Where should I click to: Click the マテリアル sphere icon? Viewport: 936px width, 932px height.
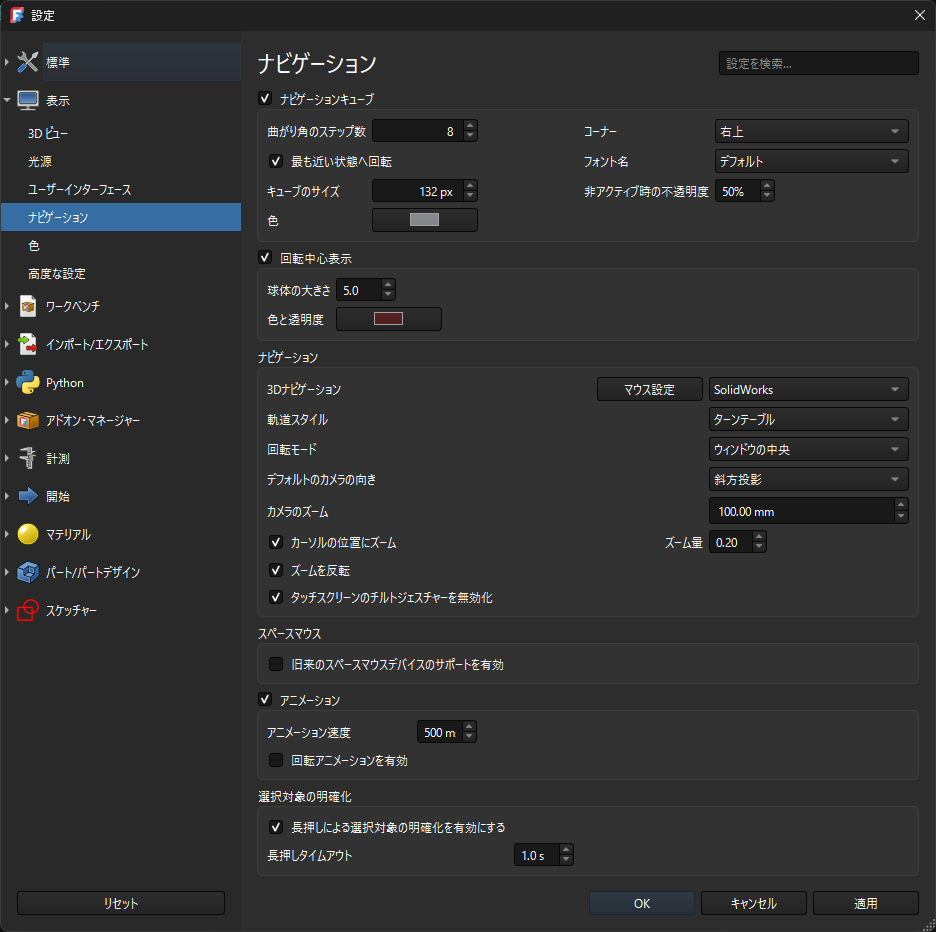(27, 534)
